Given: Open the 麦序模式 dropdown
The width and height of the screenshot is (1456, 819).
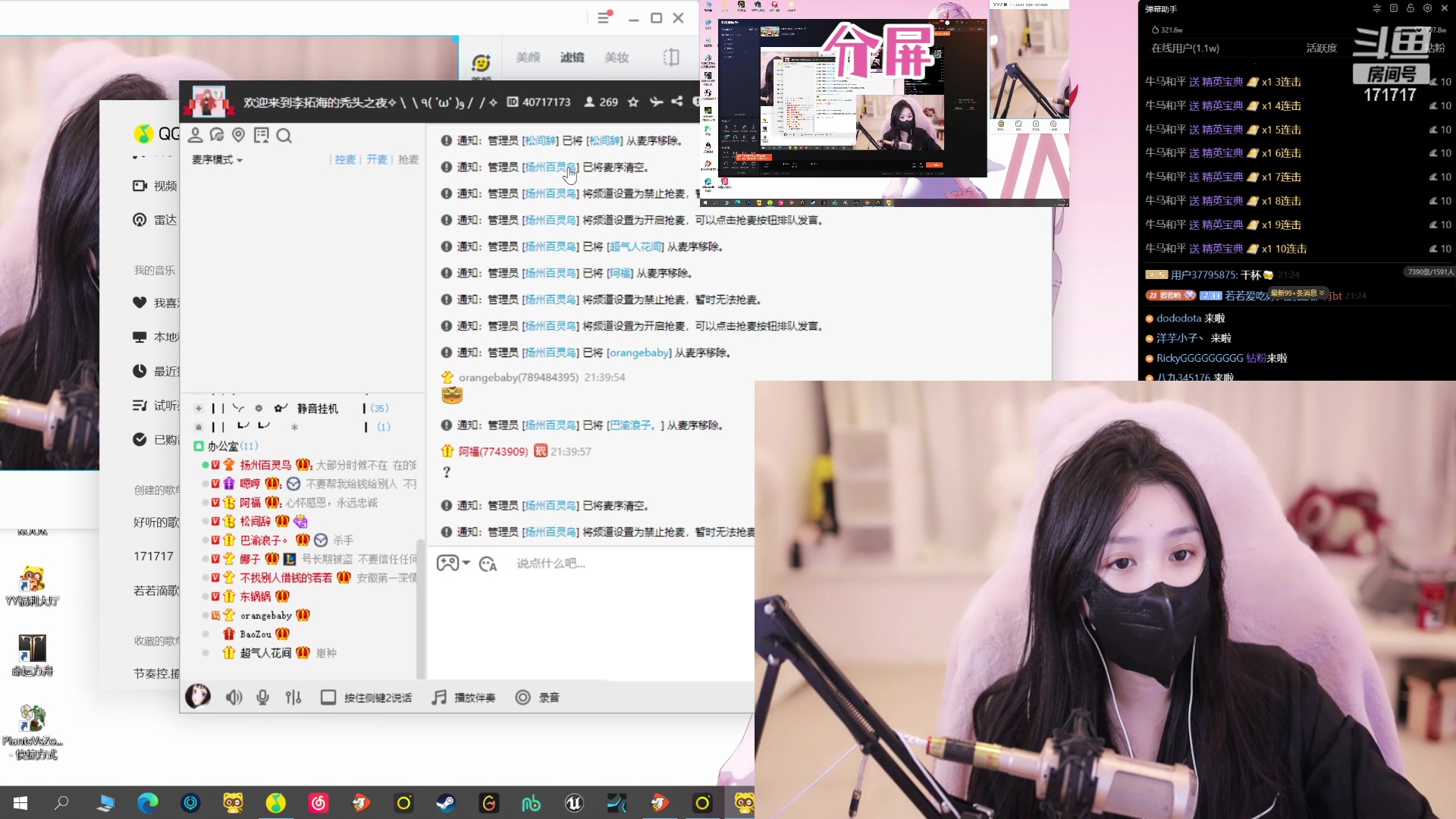Looking at the screenshot, I should [x=218, y=160].
